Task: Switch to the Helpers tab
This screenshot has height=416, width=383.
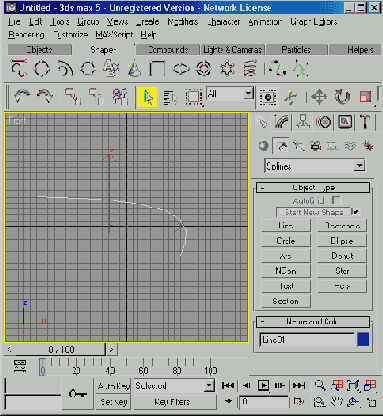Action: tap(355, 50)
